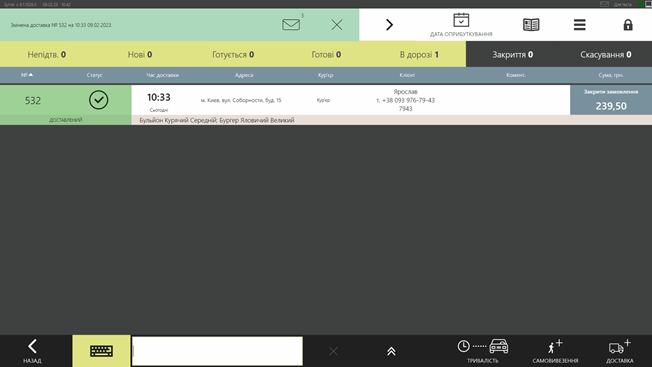
Task: Open the Закриття tab
Action: tap(512, 54)
